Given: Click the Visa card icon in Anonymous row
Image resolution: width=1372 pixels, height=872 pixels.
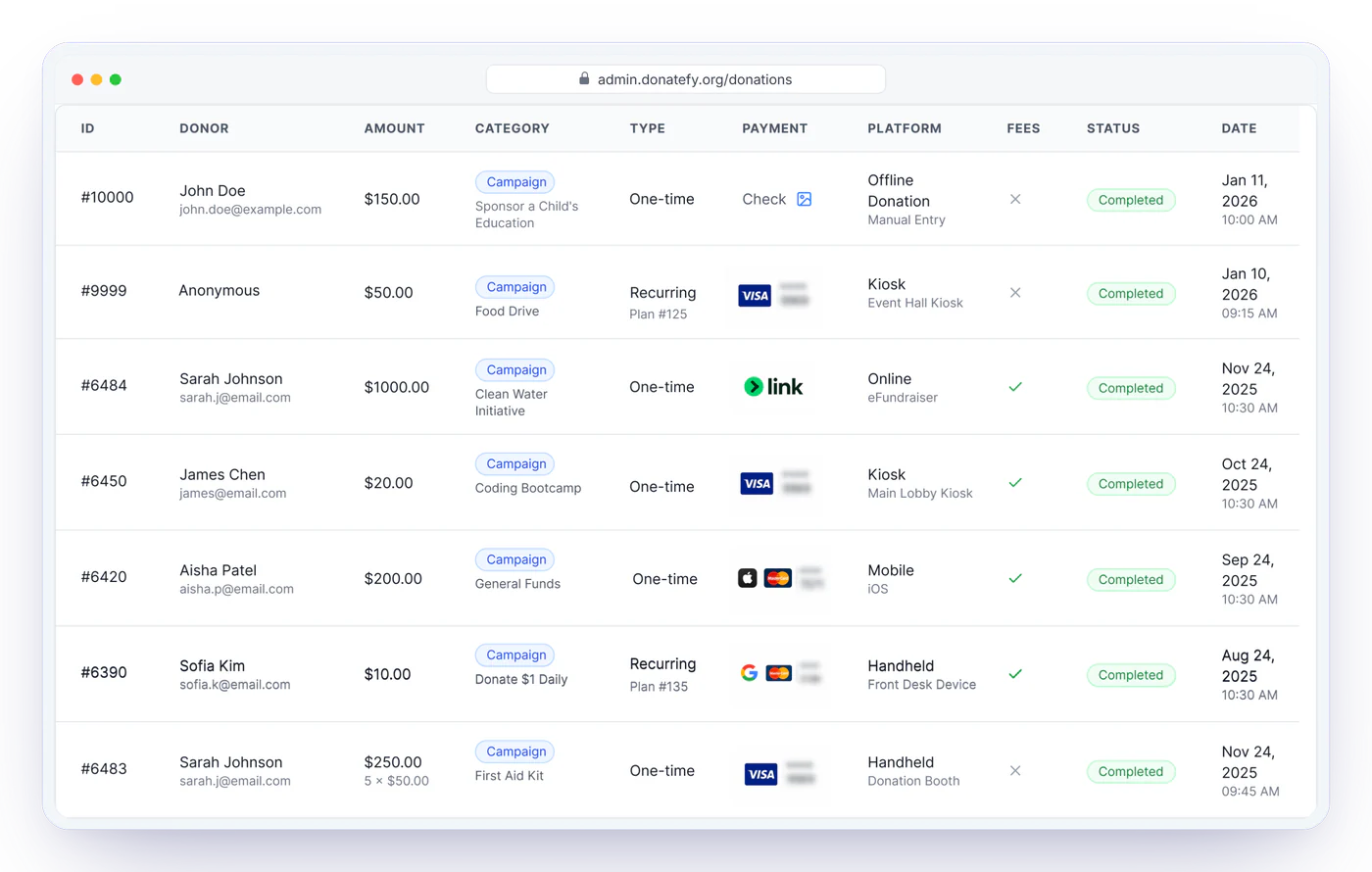Looking at the screenshot, I should tap(755, 295).
